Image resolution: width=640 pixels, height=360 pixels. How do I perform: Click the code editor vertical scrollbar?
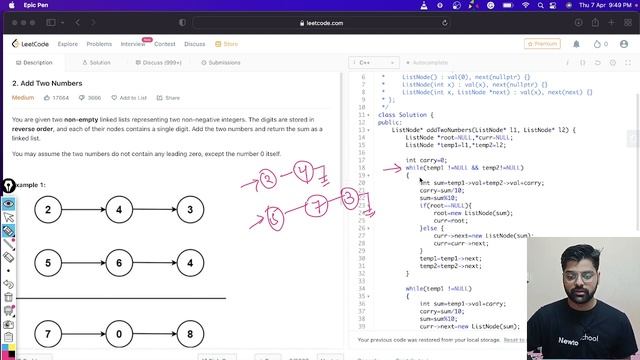coord(638,162)
